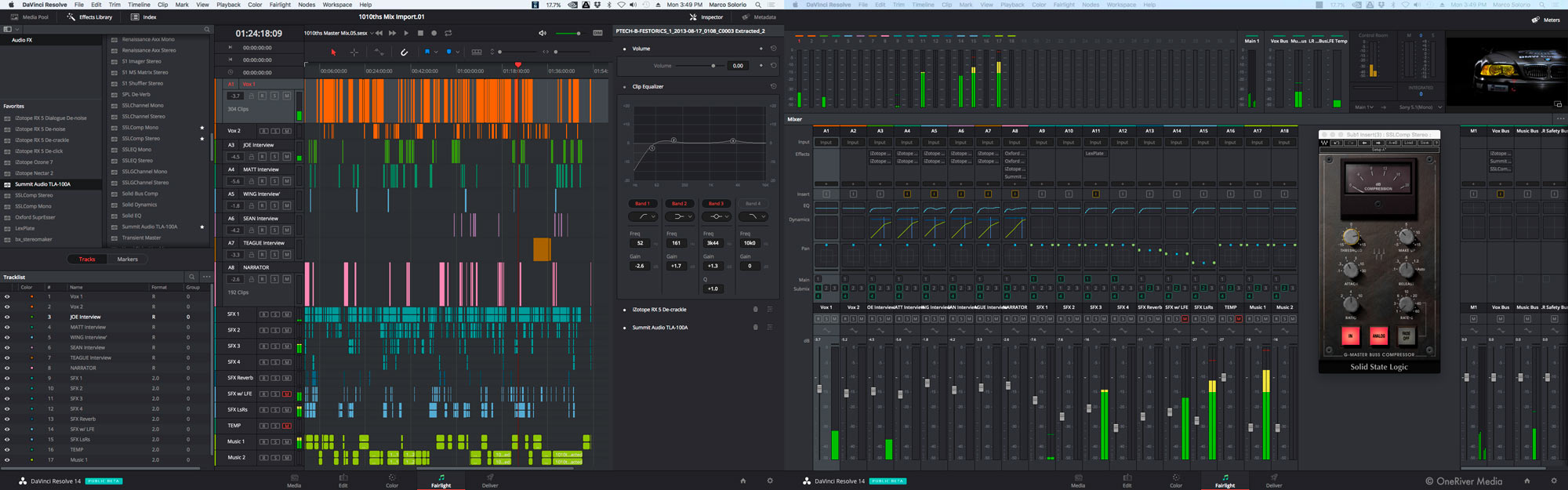Open Audio FX panel layout dropdown
This screenshot has width=1568, height=490.
point(9,29)
